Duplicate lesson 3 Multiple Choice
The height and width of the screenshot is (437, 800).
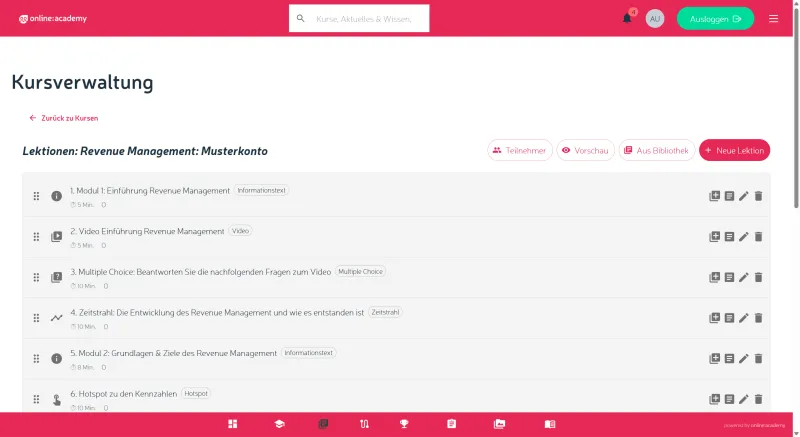tap(714, 277)
